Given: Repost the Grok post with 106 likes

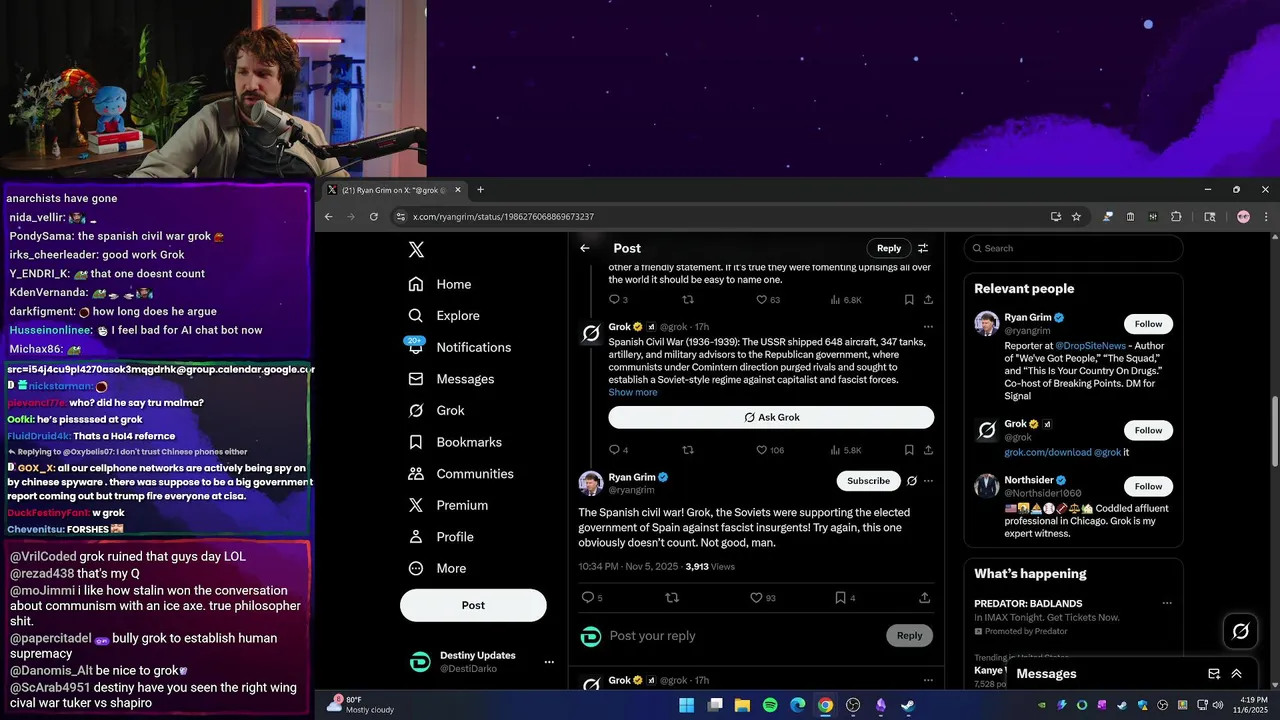Looking at the screenshot, I should click(x=688, y=450).
